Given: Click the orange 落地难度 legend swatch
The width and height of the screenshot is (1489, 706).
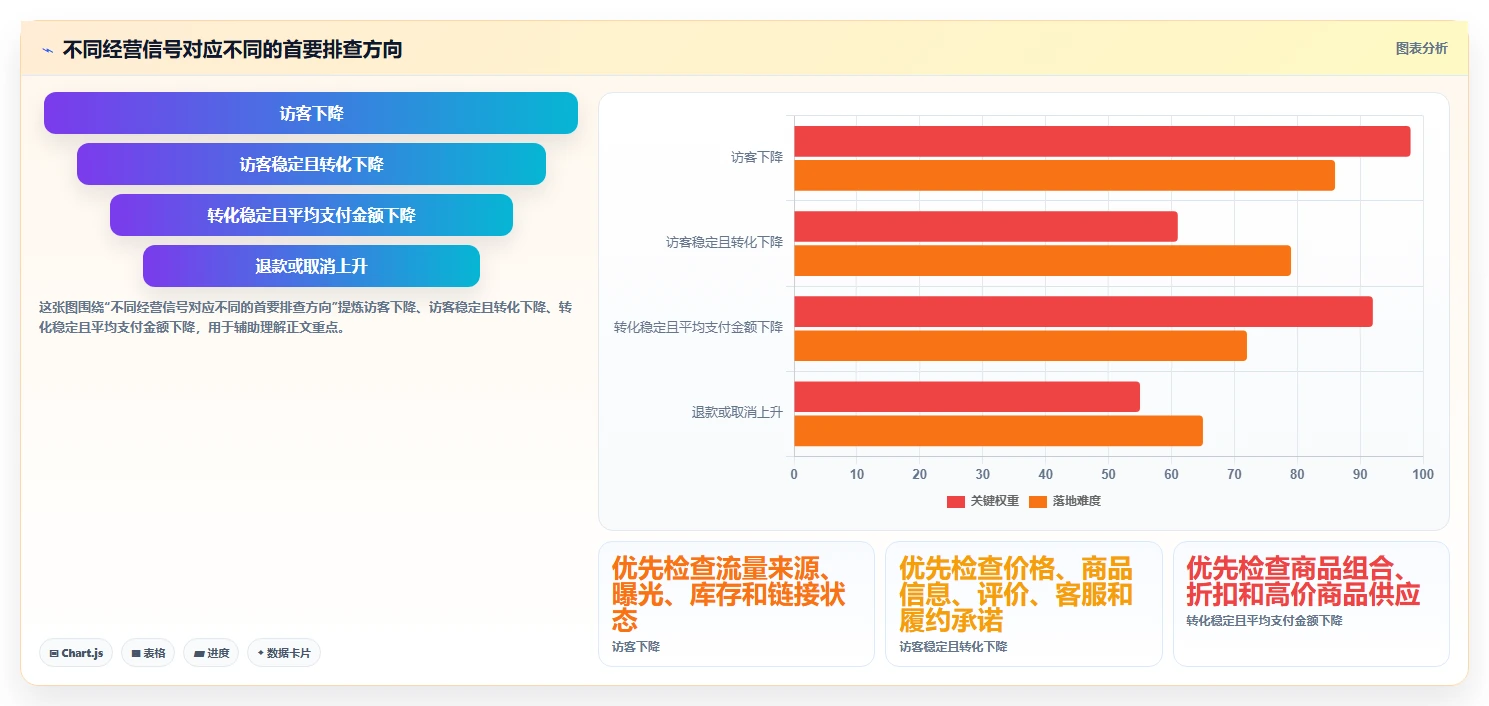Looking at the screenshot, I should click(x=1038, y=501).
